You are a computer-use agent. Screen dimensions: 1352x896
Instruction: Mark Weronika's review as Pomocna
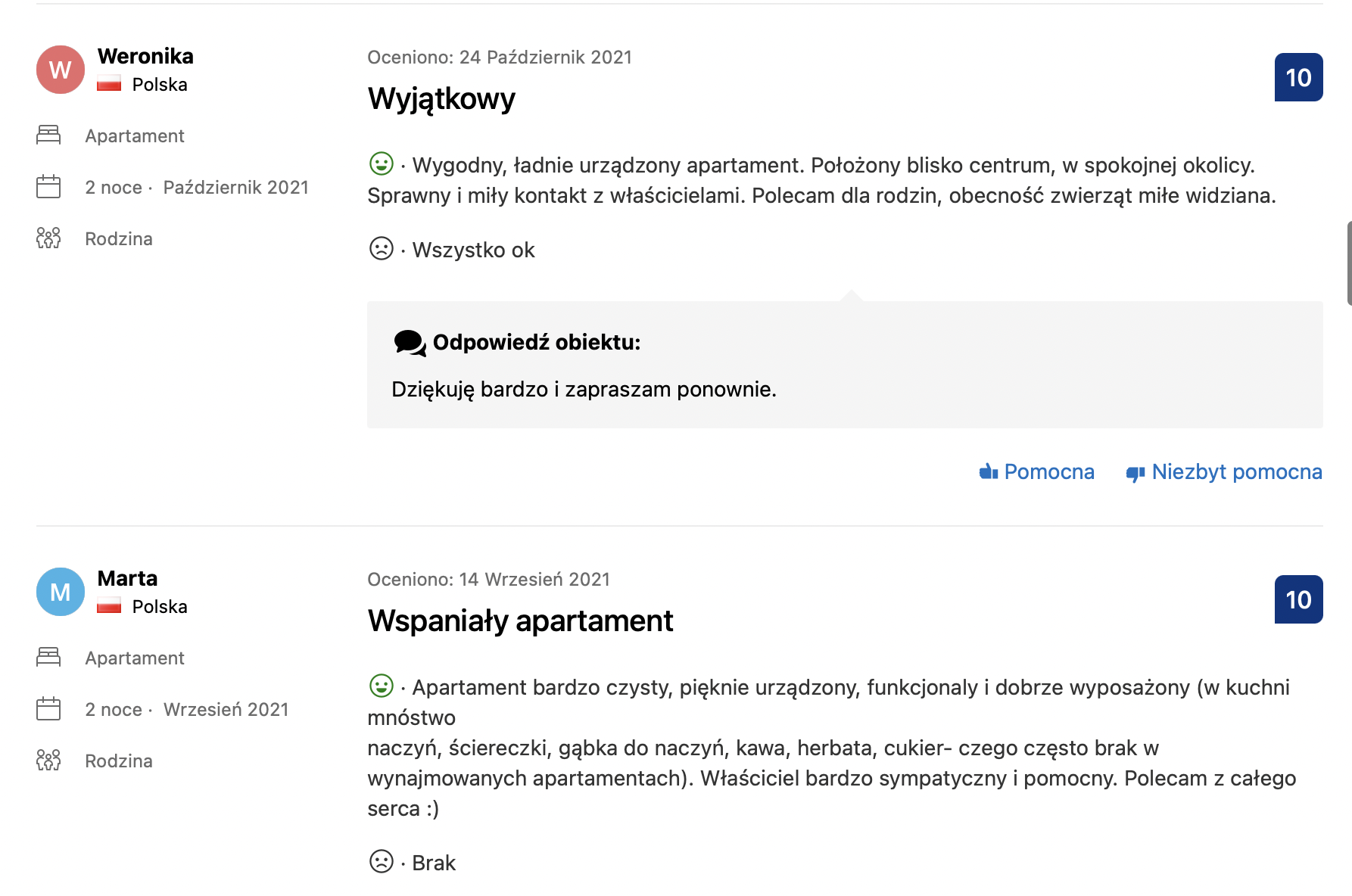[1048, 472]
